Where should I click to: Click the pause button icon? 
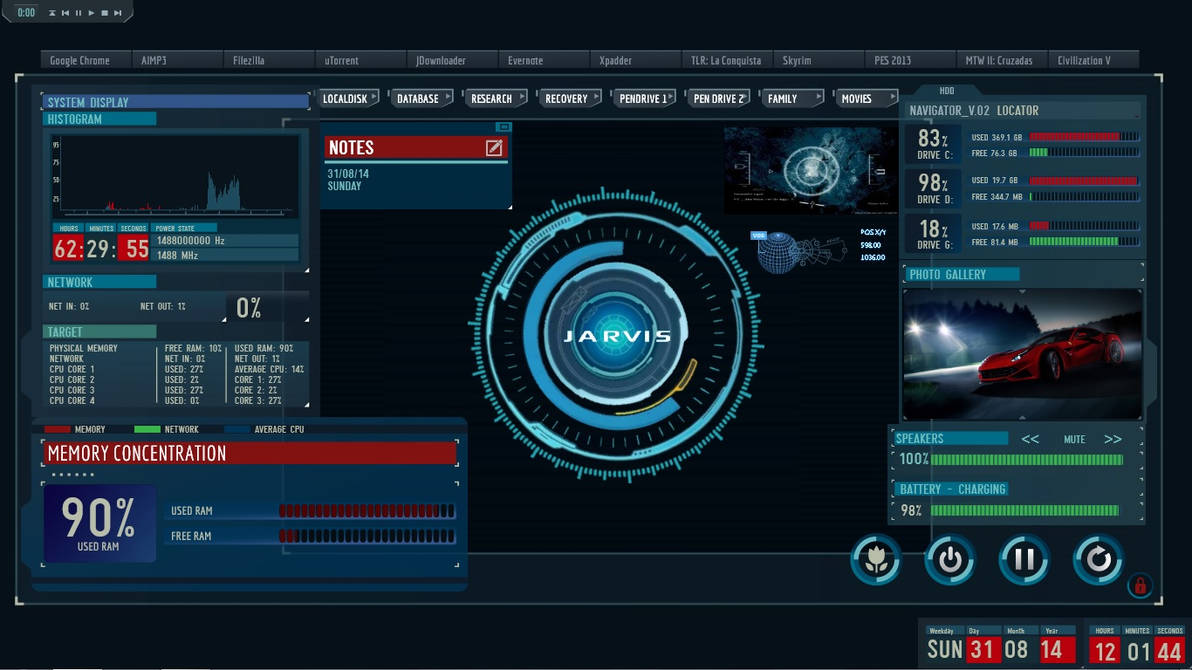(1024, 560)
